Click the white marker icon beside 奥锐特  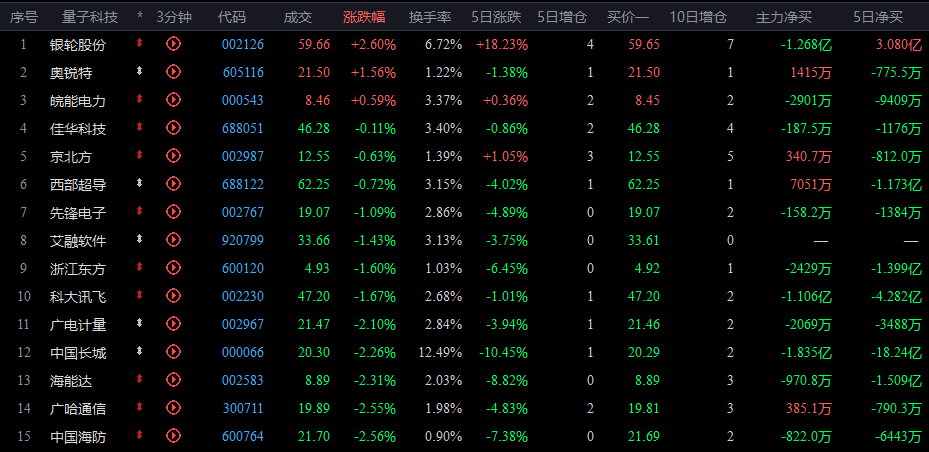coord(139,71)
